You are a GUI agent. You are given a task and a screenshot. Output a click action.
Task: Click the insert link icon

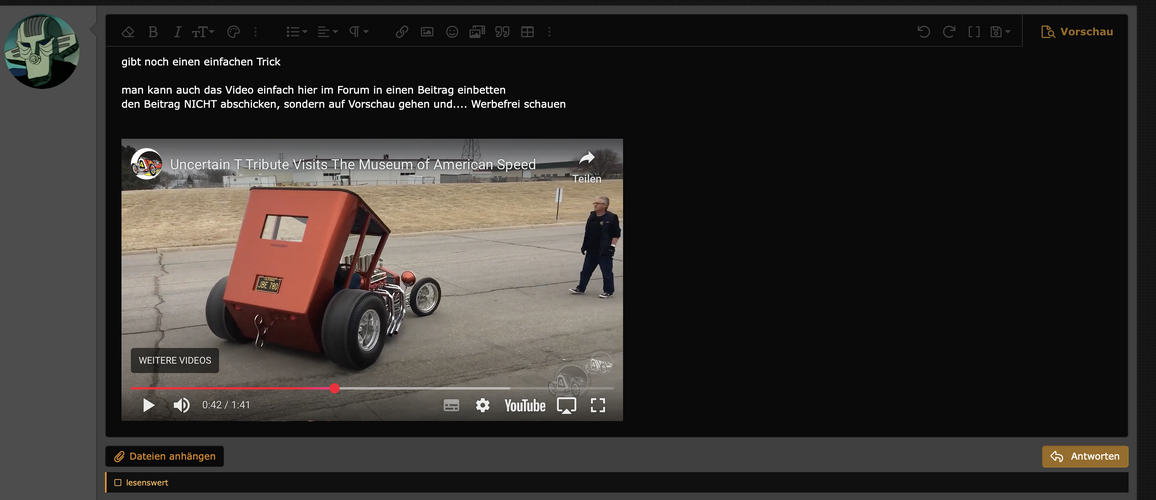(x=402, y=32)
